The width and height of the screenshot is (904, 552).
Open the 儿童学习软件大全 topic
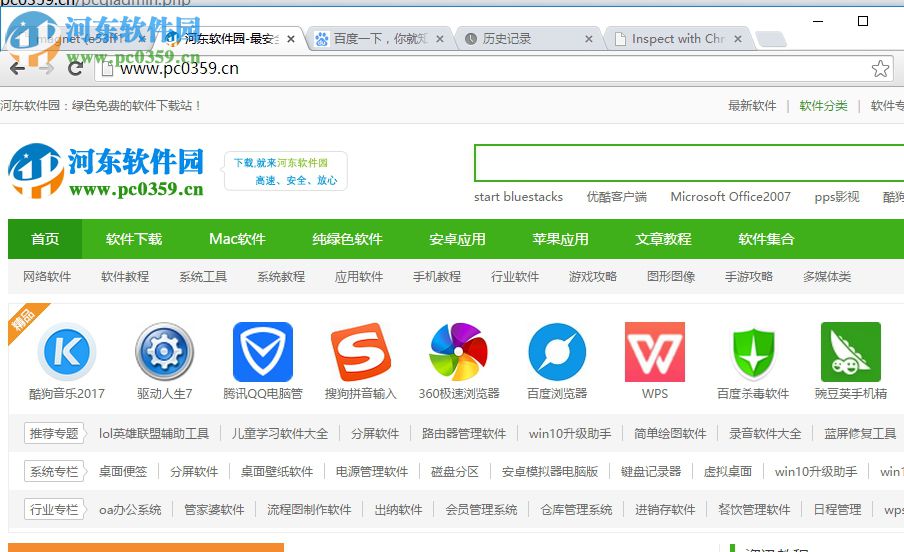(280, 433)
